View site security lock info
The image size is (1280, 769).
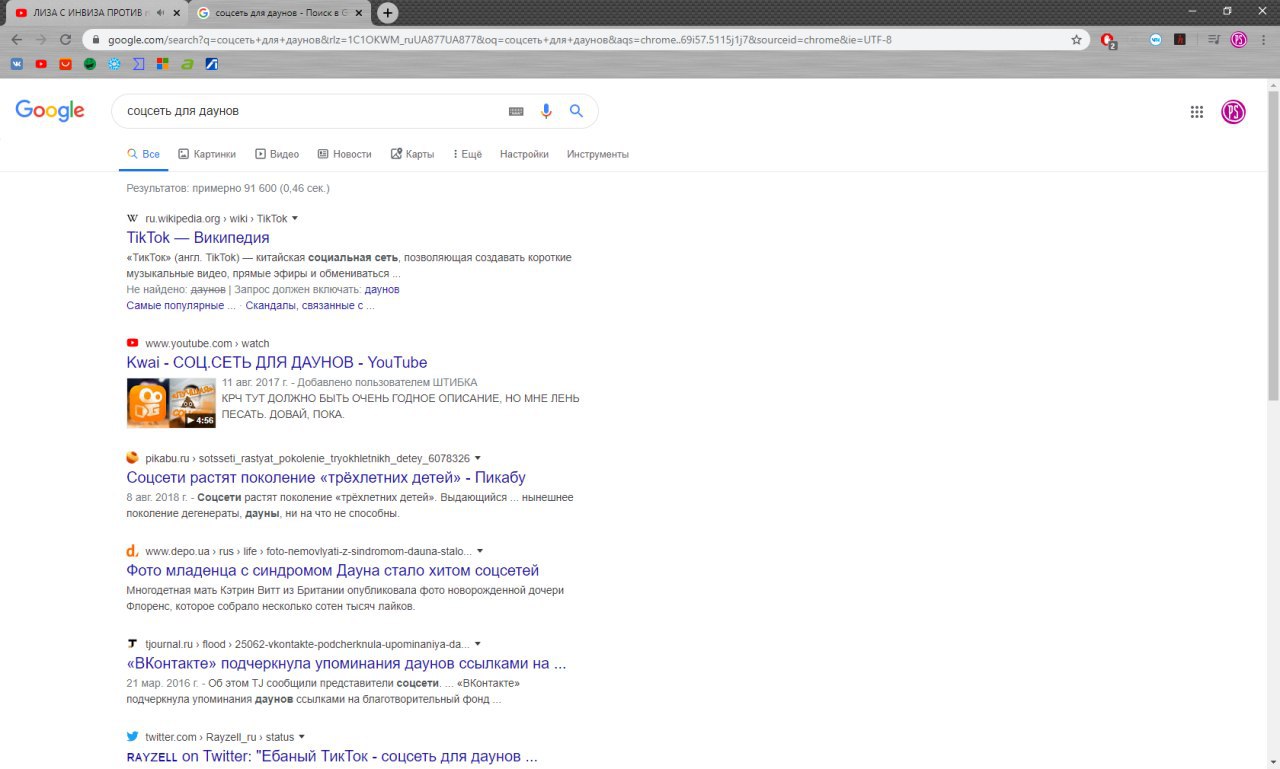coord(95,40)
